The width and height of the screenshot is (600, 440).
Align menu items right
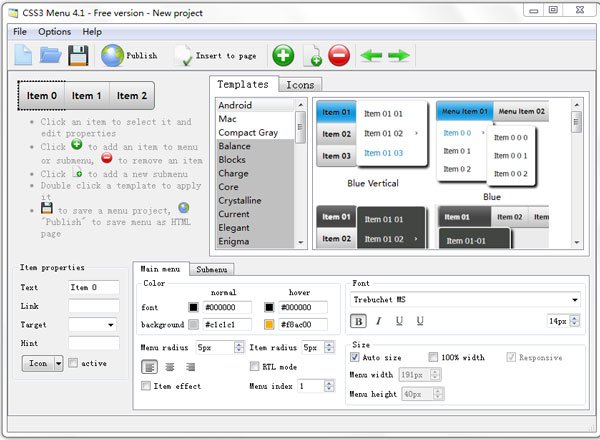coord(190,367)
